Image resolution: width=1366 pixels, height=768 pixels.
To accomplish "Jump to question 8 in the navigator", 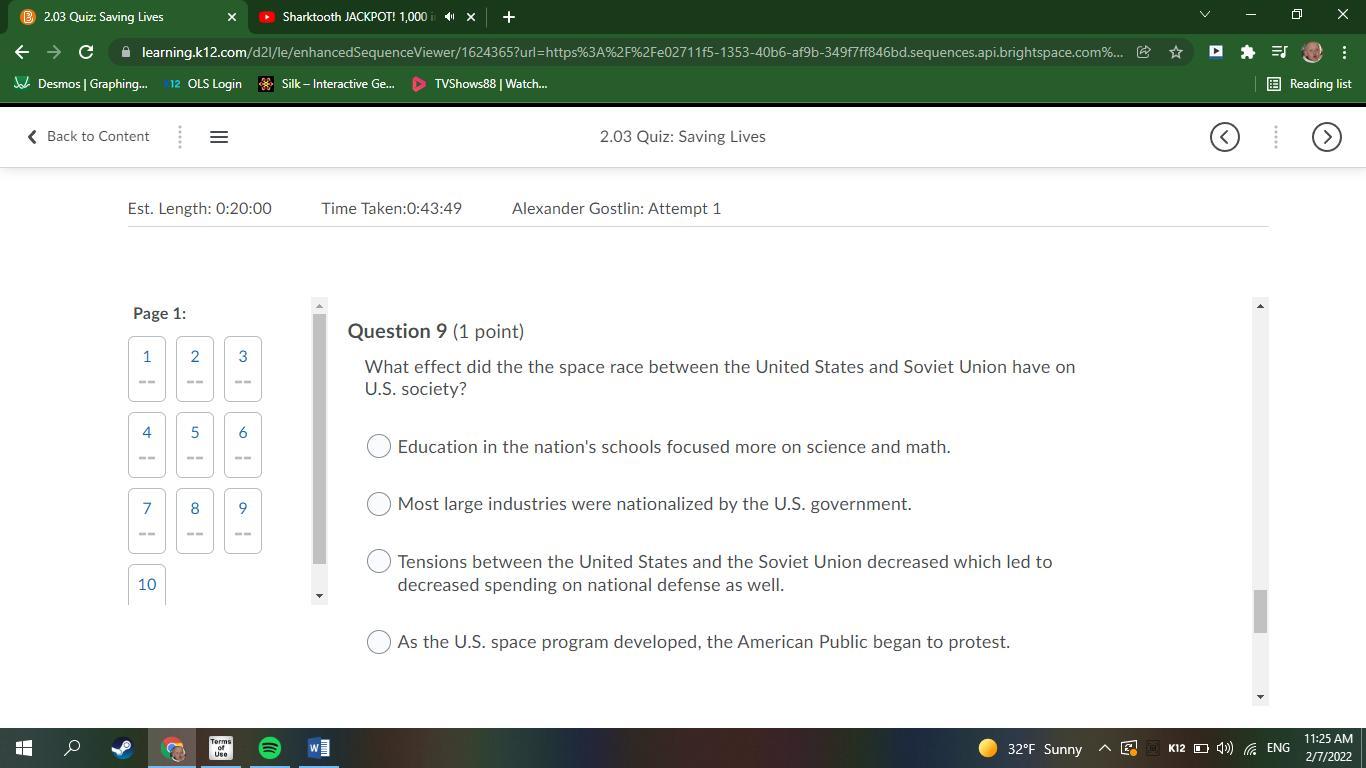I will click(195, 521).
